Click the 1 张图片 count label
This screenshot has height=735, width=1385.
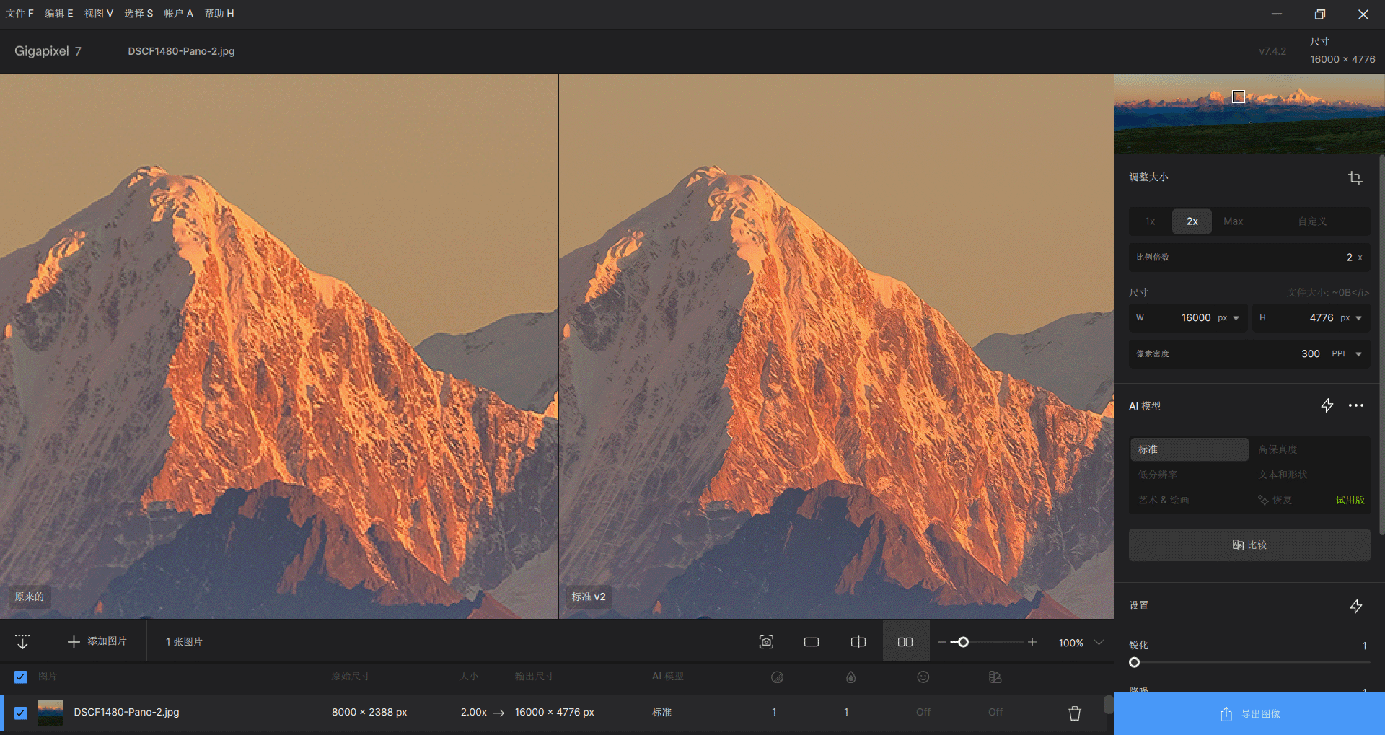(x=184, y=642)
